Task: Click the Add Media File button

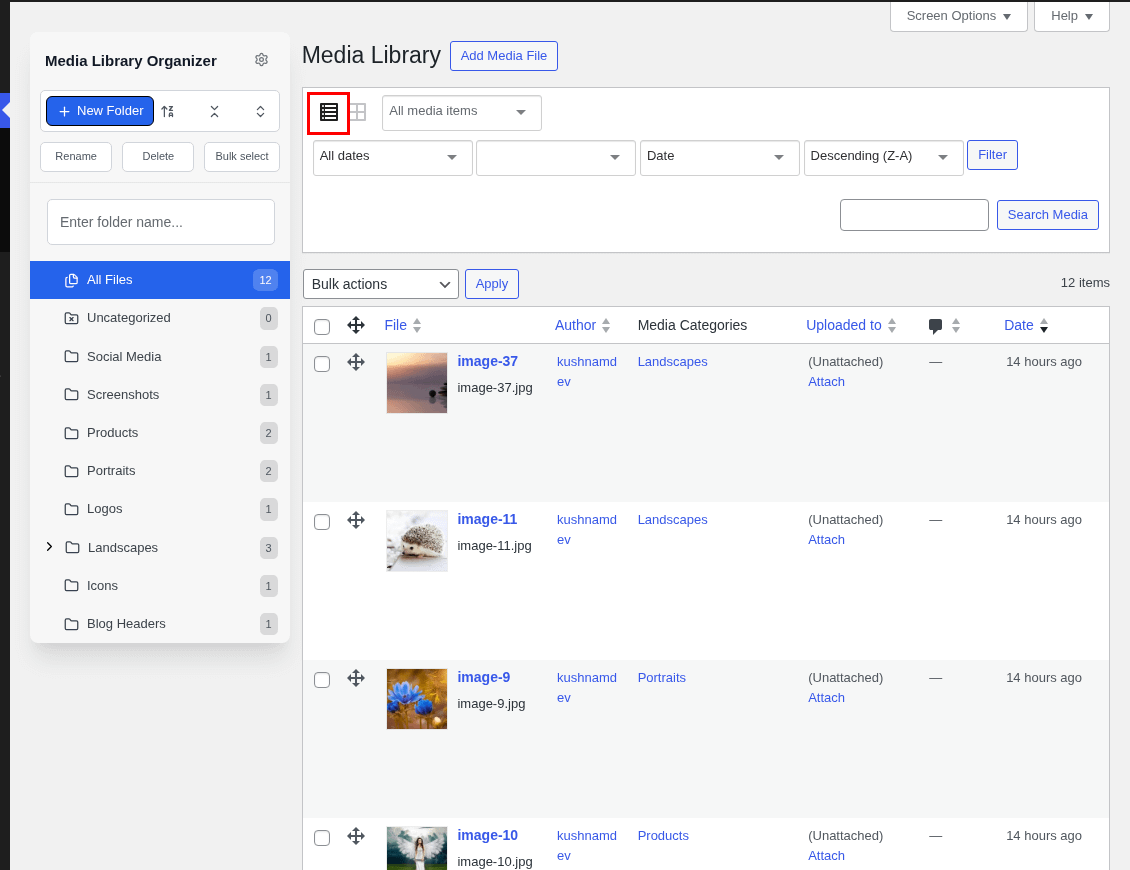Action: point(503,55)
